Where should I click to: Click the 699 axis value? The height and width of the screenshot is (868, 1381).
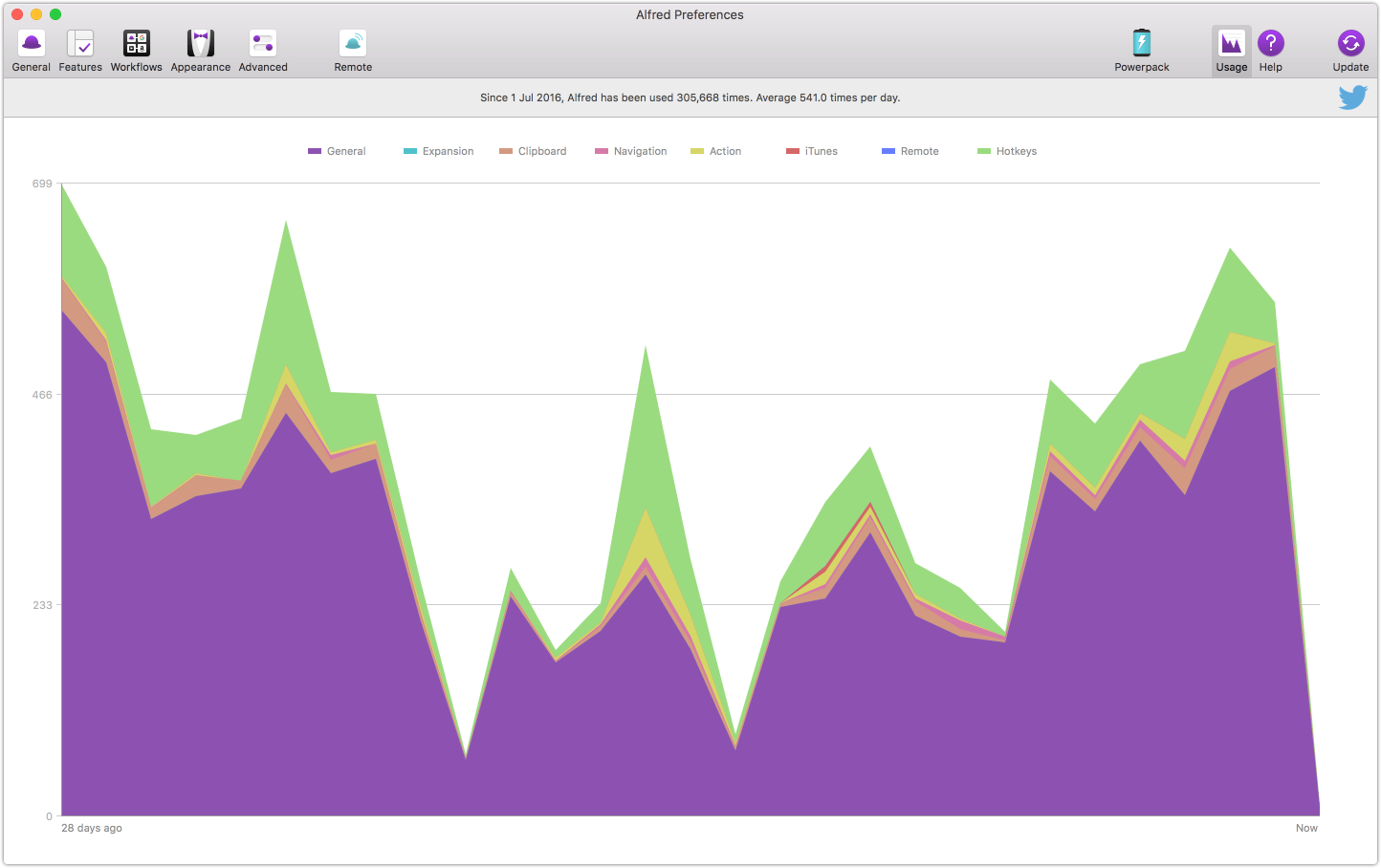point(42,184)
